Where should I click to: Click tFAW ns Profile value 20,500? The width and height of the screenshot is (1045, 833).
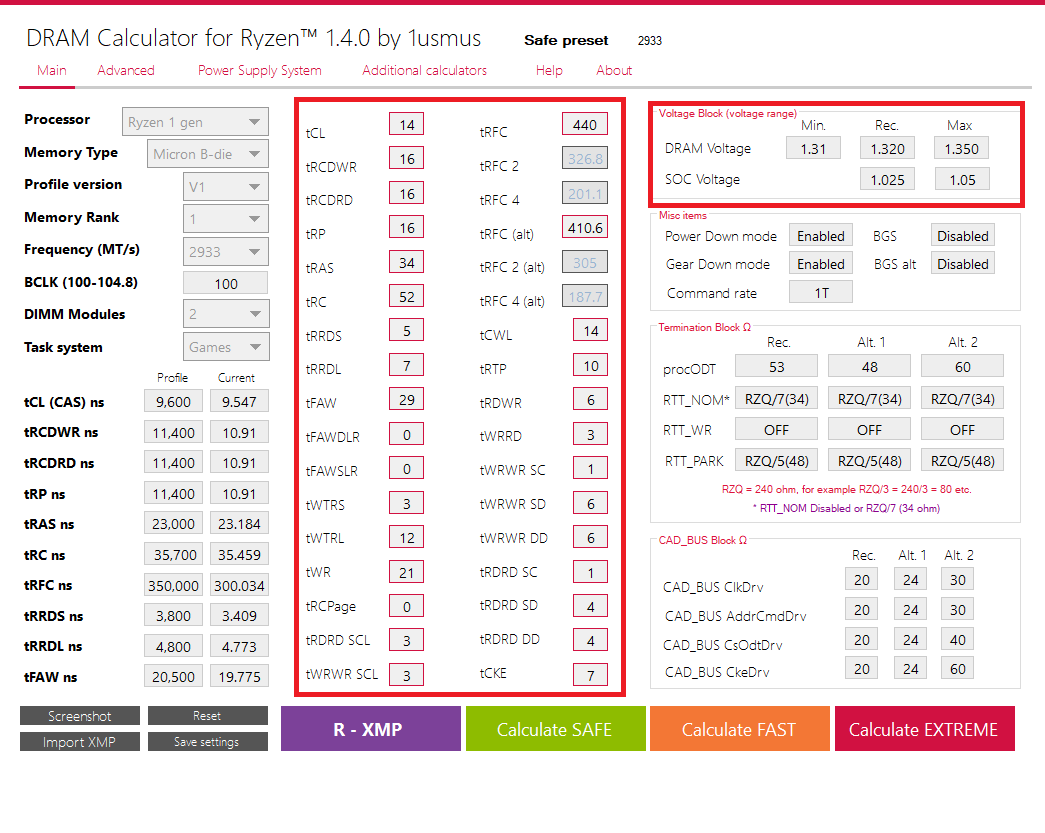173,676
